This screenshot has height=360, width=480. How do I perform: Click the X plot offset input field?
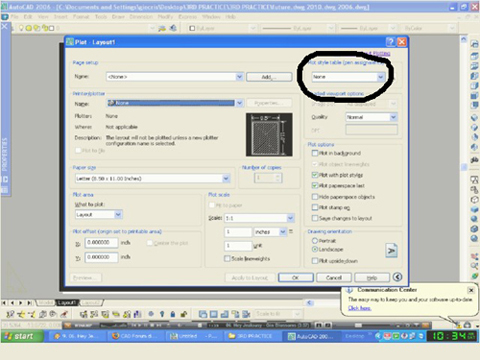pos(101,242)
